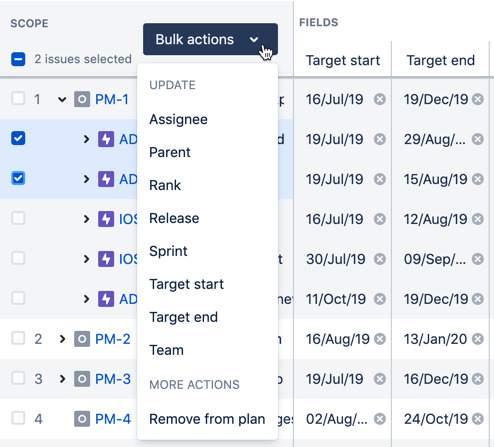Image resolution: width=494 pixels, height=447 pixels.
Task: Click the PM-2 issue type icon
Action: point(82,339)
